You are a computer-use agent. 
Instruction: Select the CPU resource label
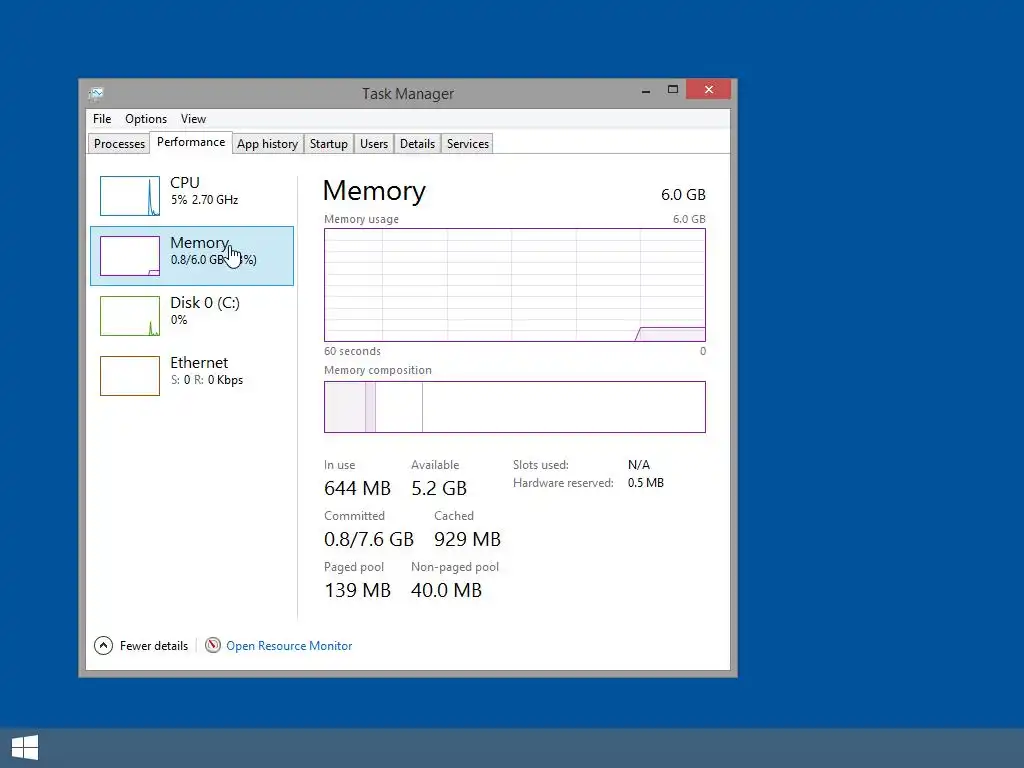pos(185,183)
